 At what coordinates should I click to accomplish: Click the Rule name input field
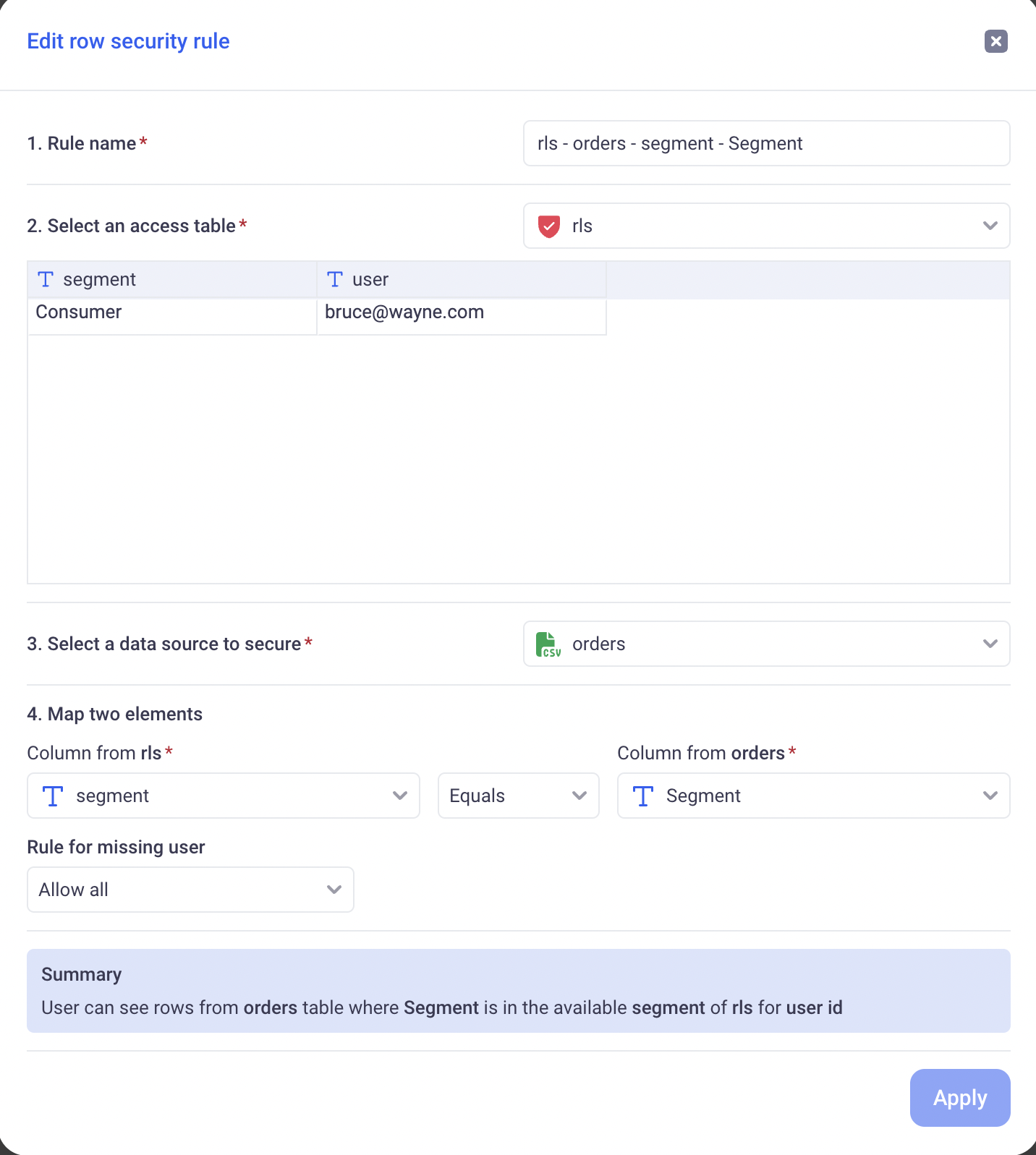coord(766,143)
